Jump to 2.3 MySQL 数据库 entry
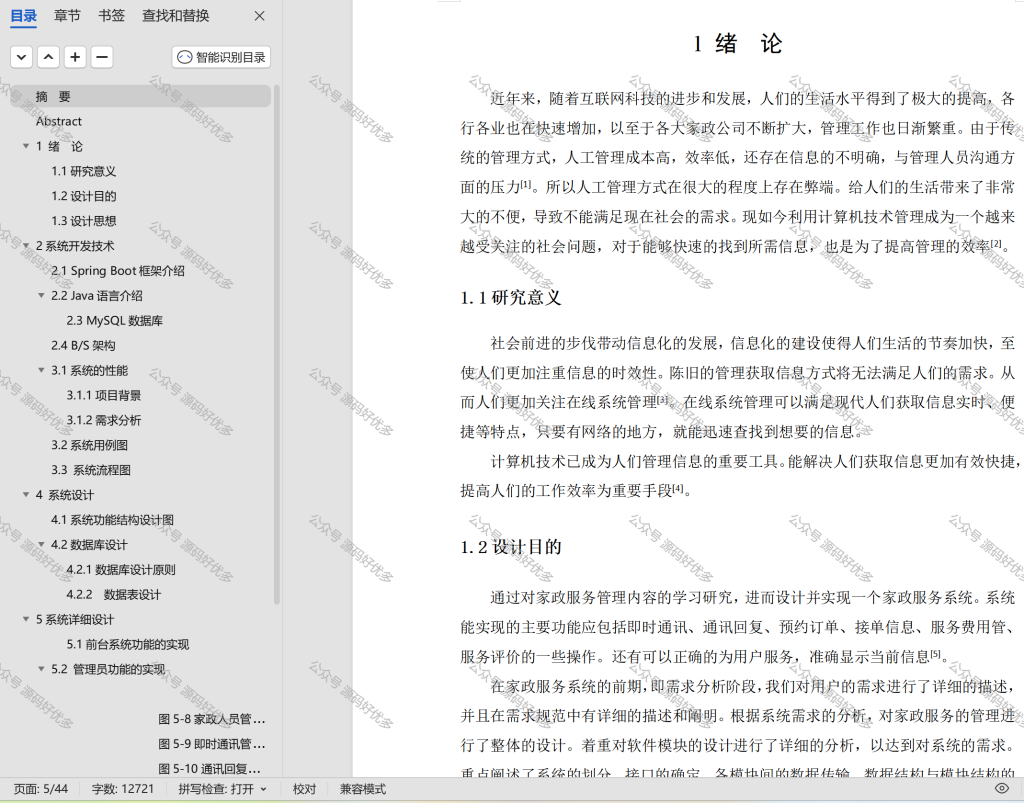Image resolution: width=1024 pixels, height=803 pixels. [x=114, y=321]
